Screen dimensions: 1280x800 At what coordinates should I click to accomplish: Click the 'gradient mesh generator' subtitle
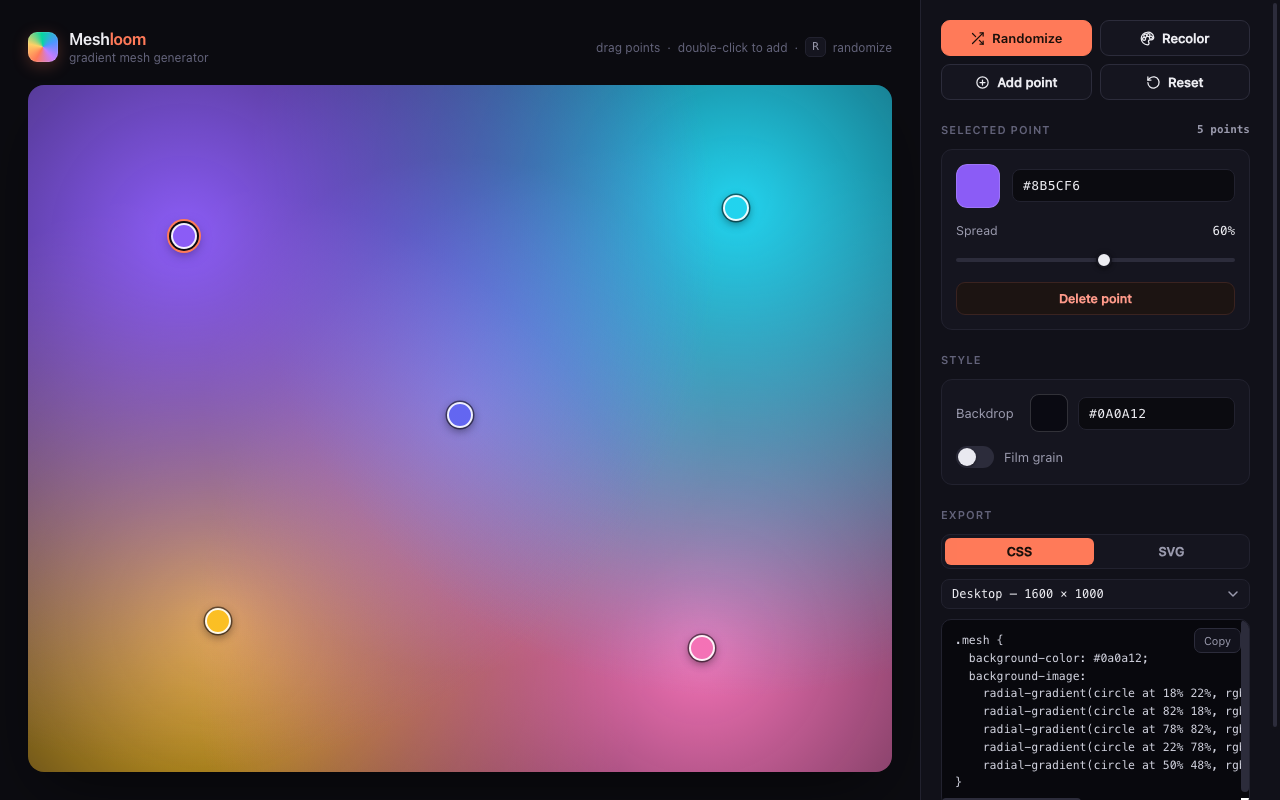(139, 58)
